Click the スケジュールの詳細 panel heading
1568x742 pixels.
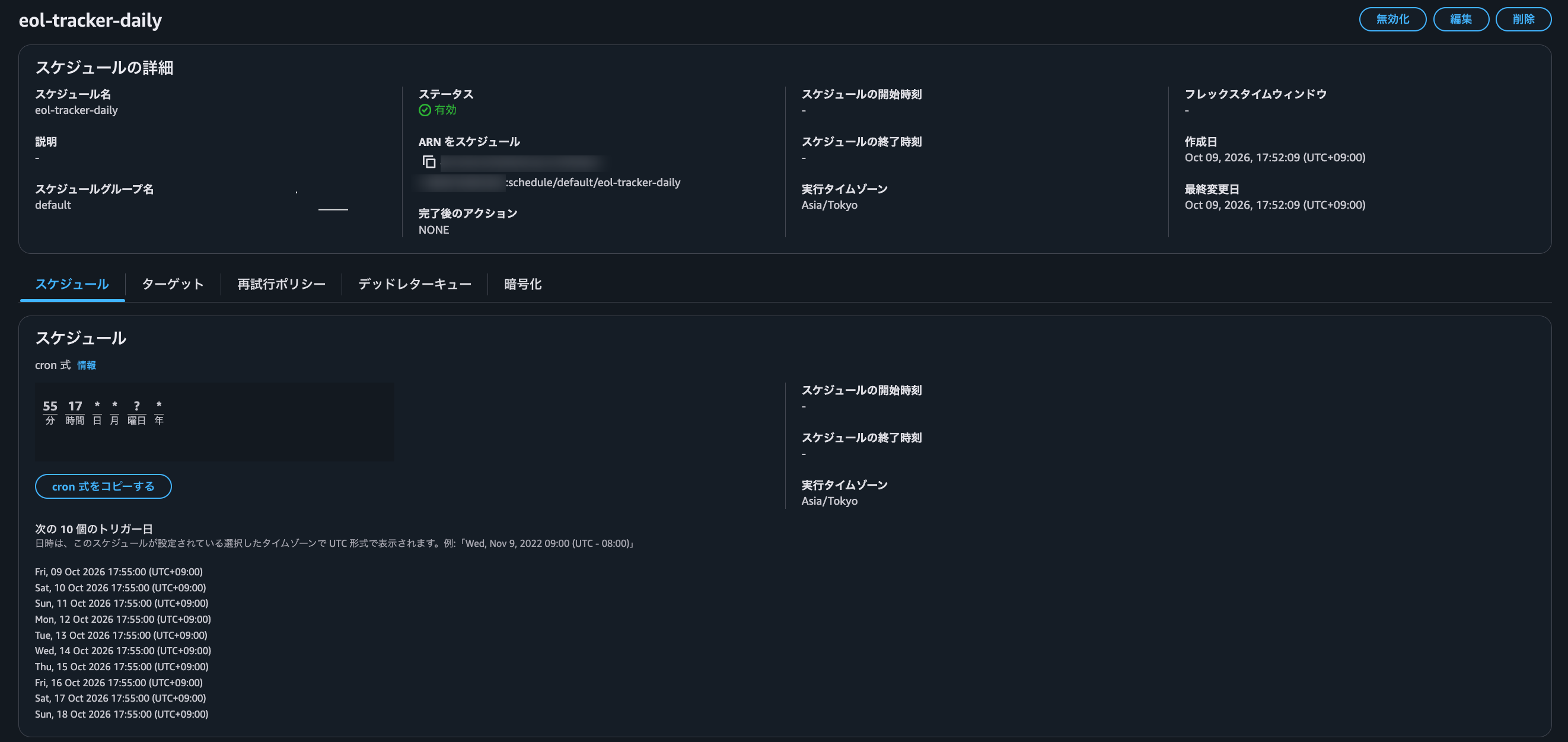[104, 68]
